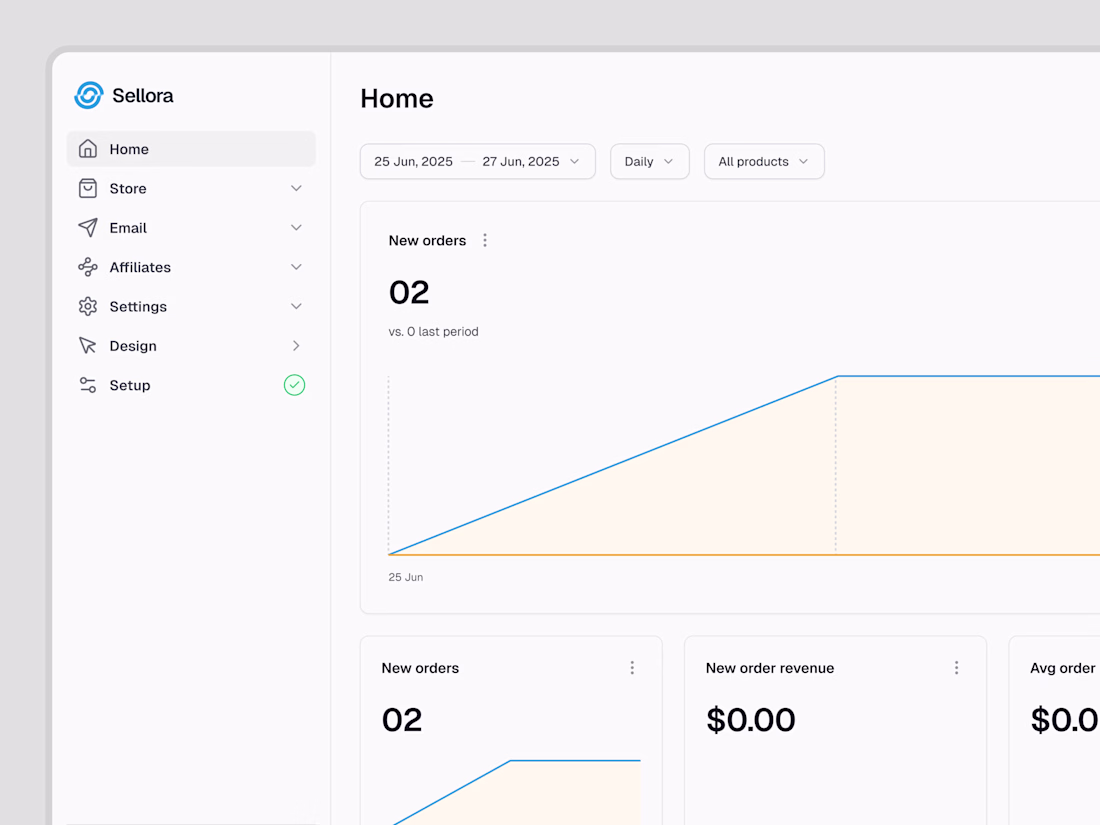Select the Store menu item
This screenshot has width=1100, height=825.
point(191,188)
